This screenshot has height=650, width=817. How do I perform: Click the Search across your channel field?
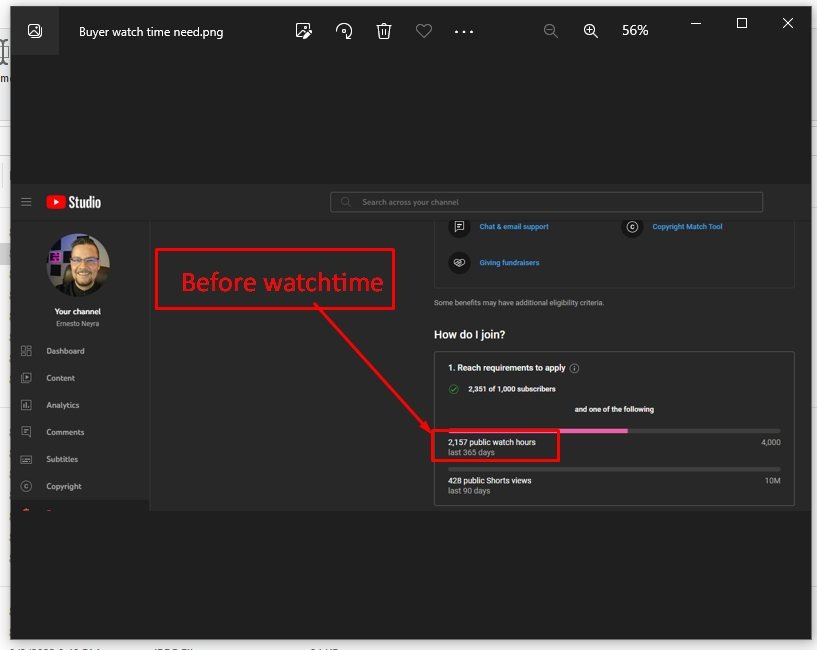point(546,202)
